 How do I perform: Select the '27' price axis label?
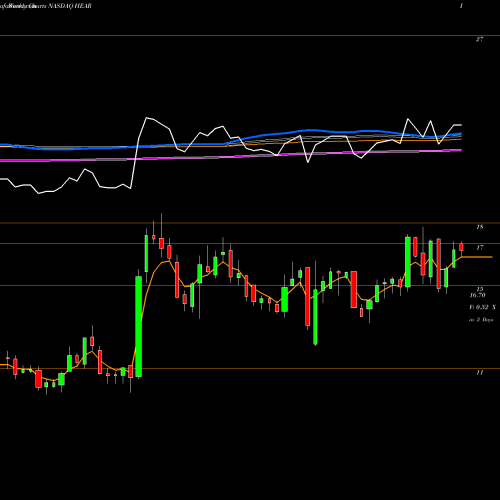click(479, 39)
